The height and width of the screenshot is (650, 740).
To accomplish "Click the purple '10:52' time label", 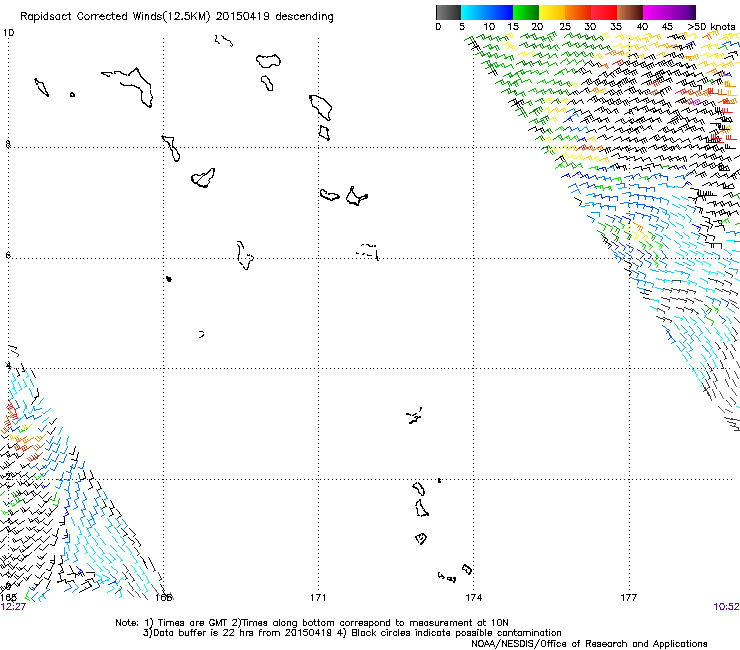I will (726, 607).
